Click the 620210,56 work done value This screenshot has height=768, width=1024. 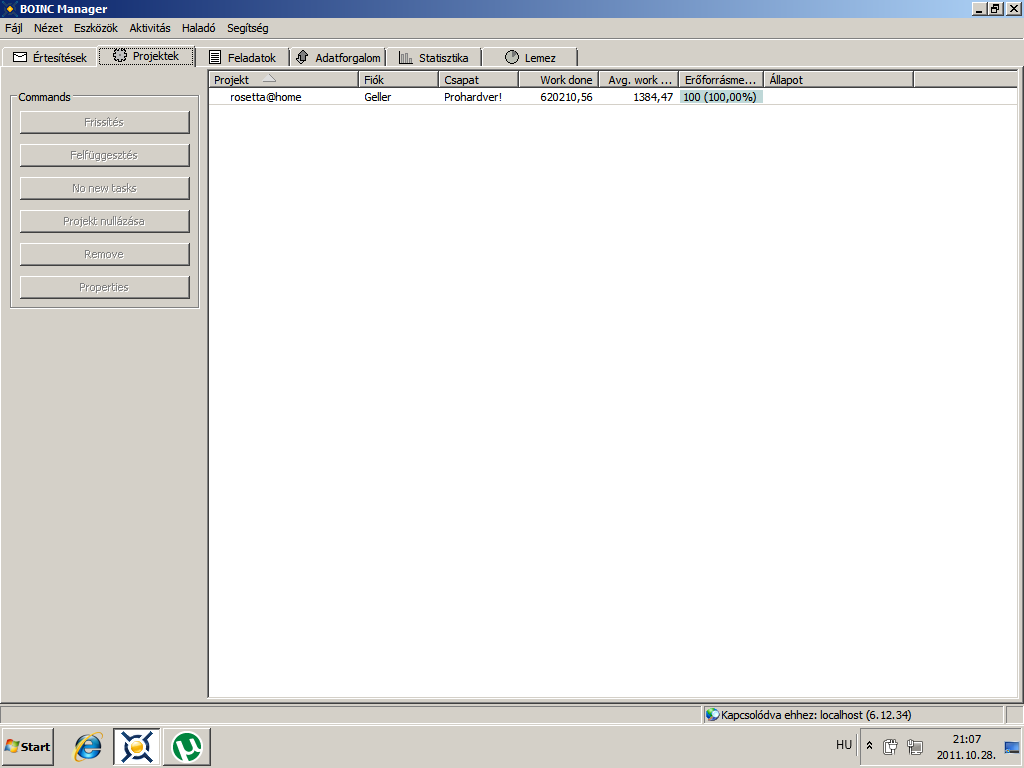[566, 97]
